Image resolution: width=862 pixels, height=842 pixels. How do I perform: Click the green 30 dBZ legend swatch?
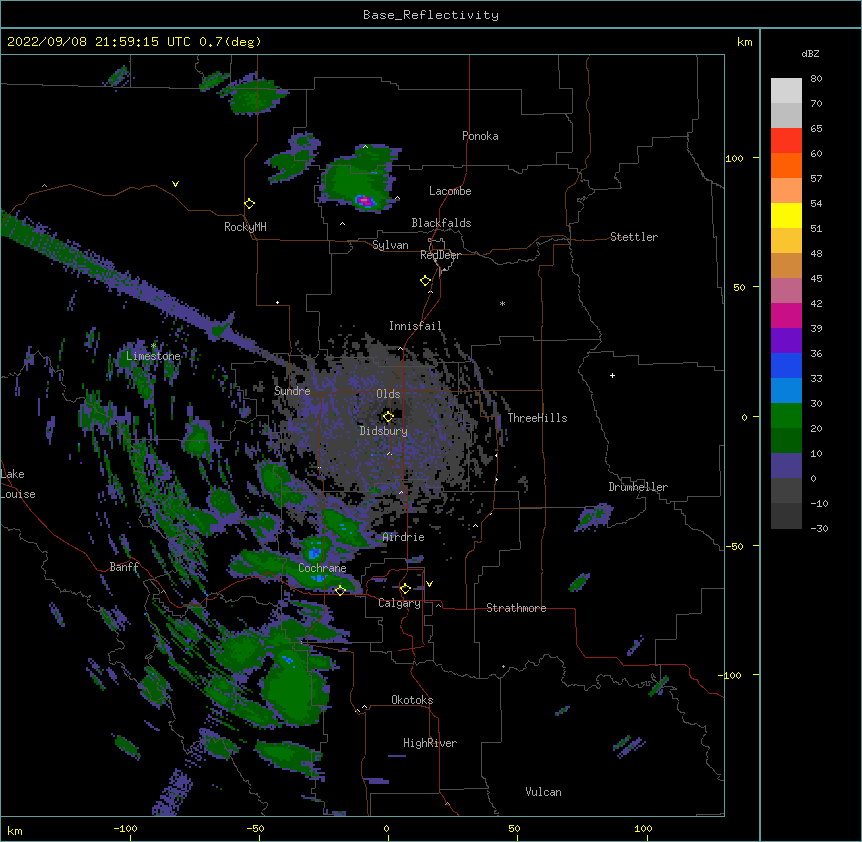point(786,416)
